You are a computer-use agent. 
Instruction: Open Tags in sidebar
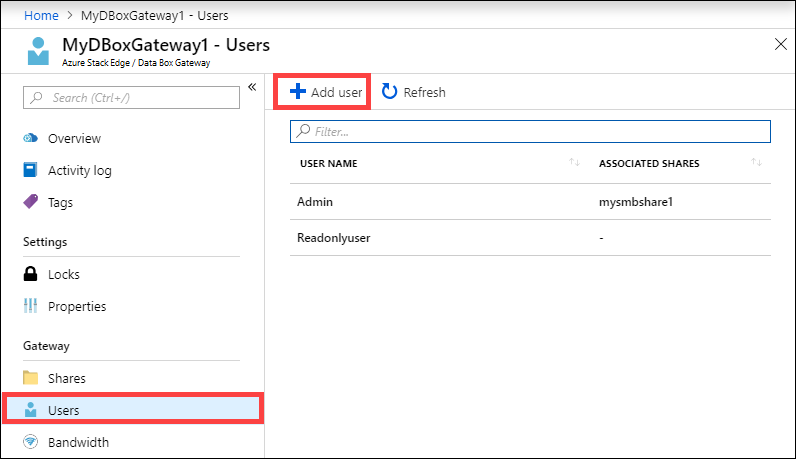pyautogui.click(x=60, y=203)
